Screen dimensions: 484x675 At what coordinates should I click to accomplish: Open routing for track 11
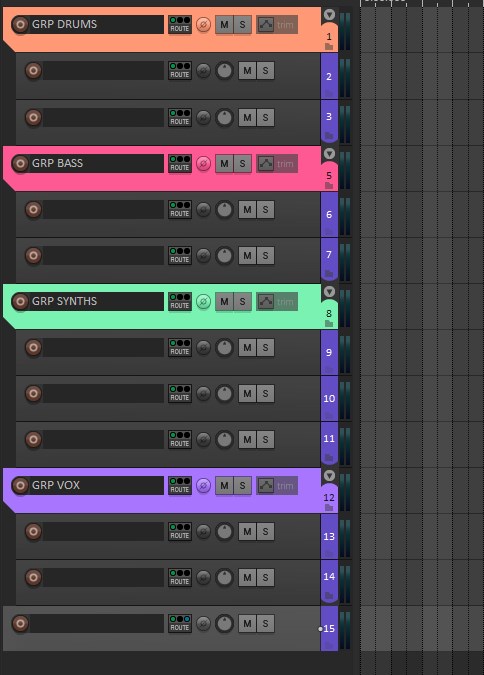pyautogui.click(x=180, y=440)
